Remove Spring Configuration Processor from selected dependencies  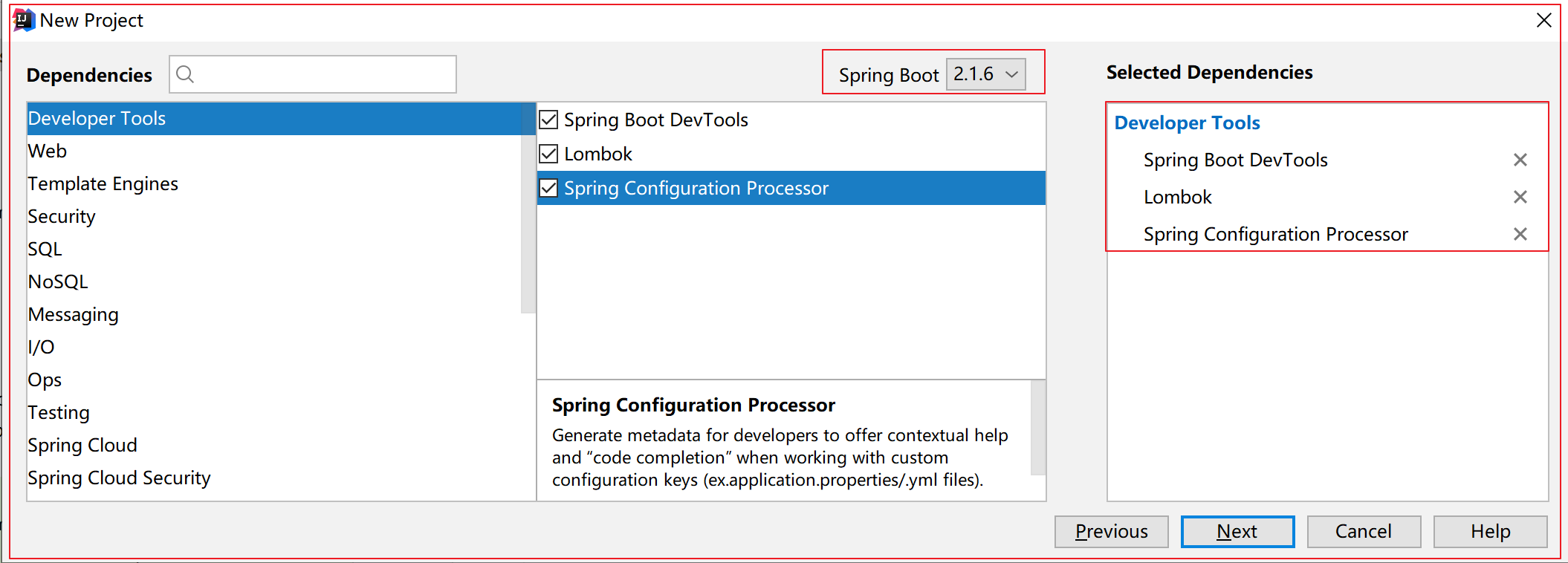1520,234
